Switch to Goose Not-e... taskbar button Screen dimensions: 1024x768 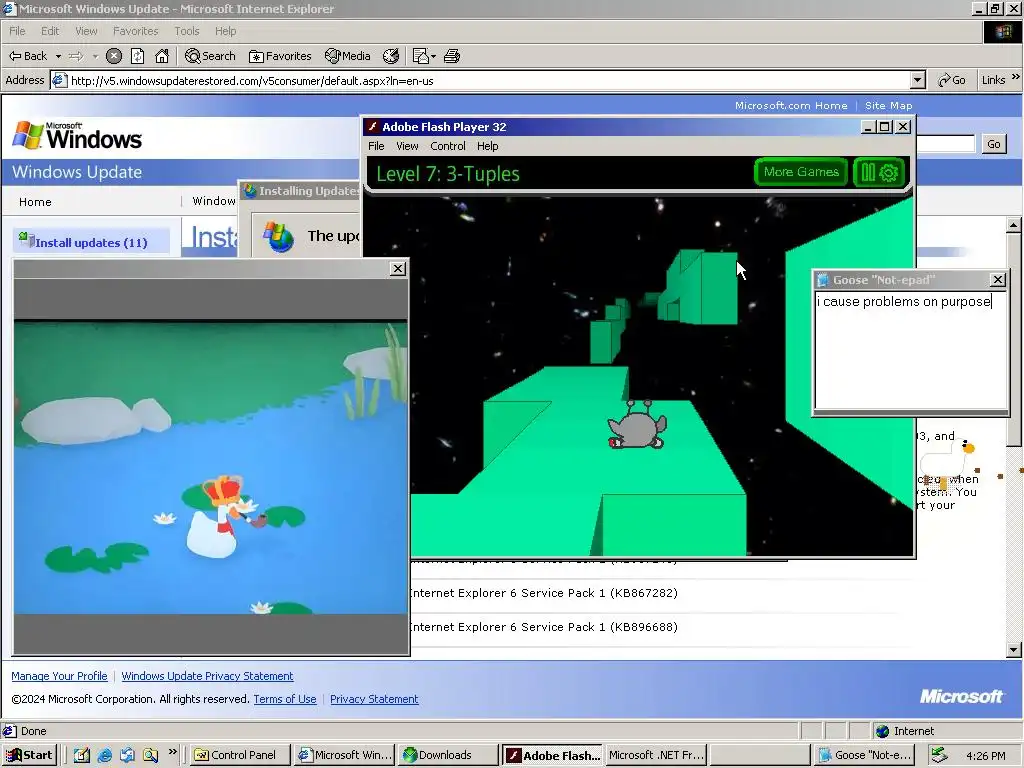(x=865, y=755)
